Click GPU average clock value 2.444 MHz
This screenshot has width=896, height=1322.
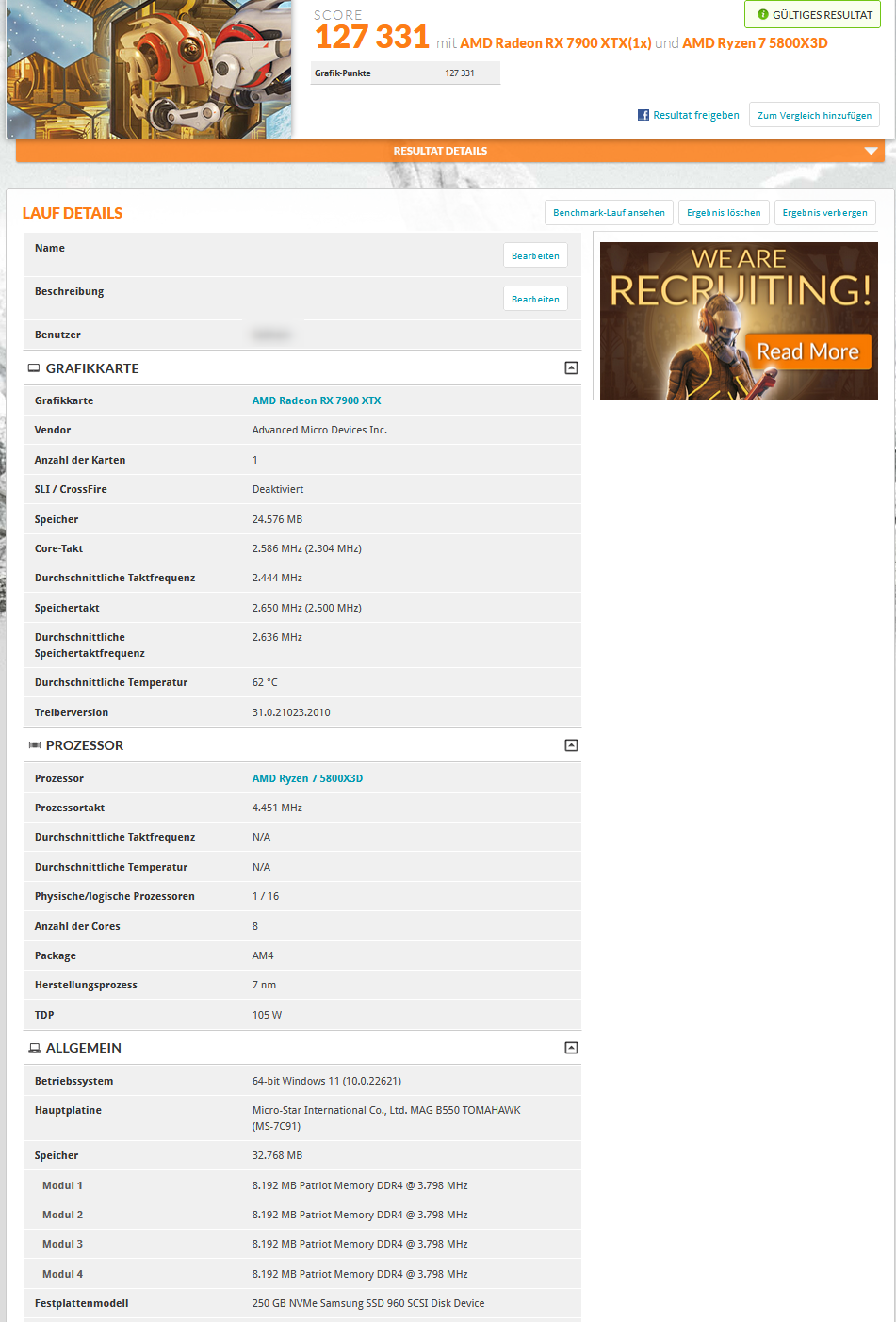pyautogui.click(x=277, y=578)
